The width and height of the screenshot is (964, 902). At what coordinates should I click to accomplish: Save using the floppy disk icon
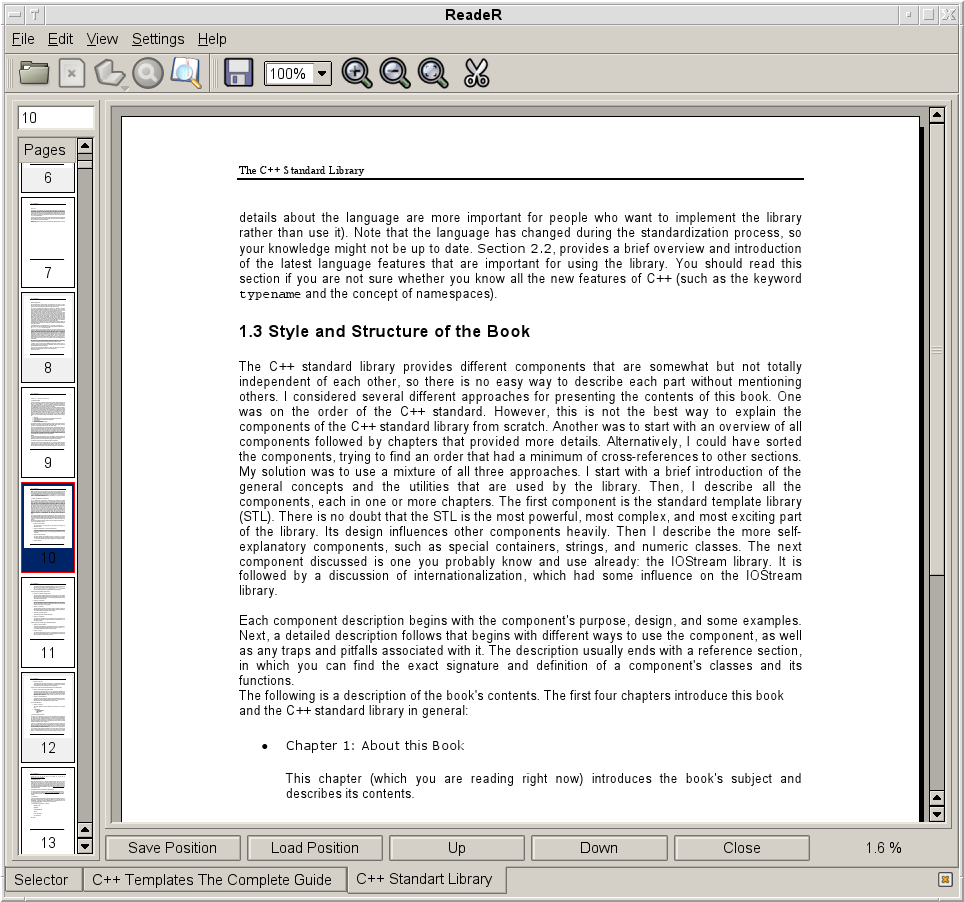pos(239,73)
